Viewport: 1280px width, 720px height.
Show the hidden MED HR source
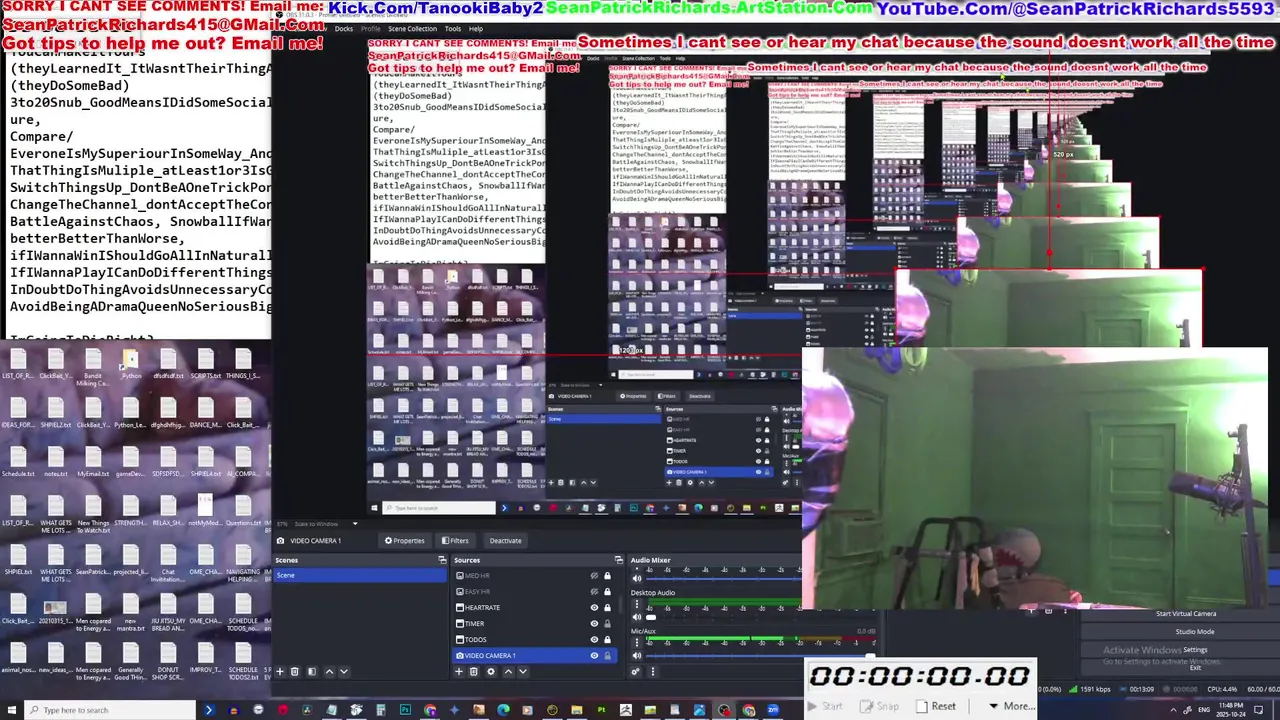(x=594, y=576)
